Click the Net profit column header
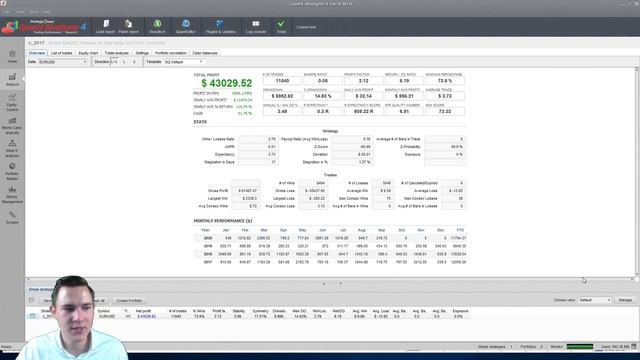The image size is (640, 360). tap(143, 311)
